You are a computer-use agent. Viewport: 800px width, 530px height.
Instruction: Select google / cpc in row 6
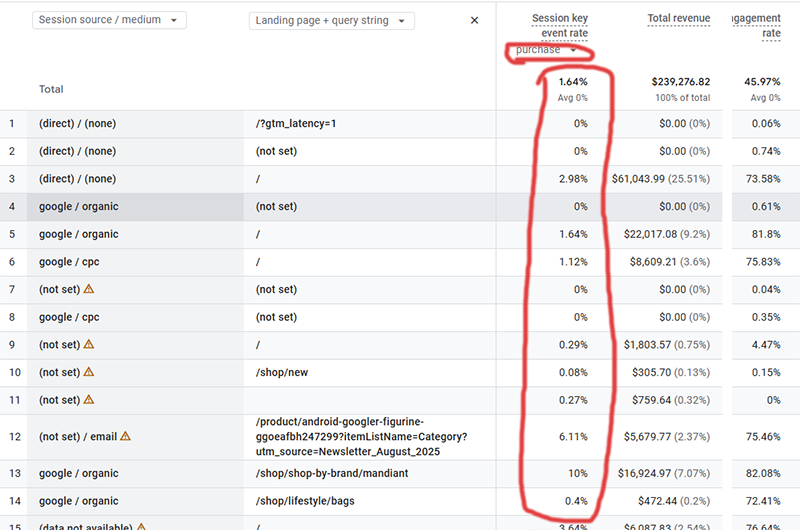69,262
